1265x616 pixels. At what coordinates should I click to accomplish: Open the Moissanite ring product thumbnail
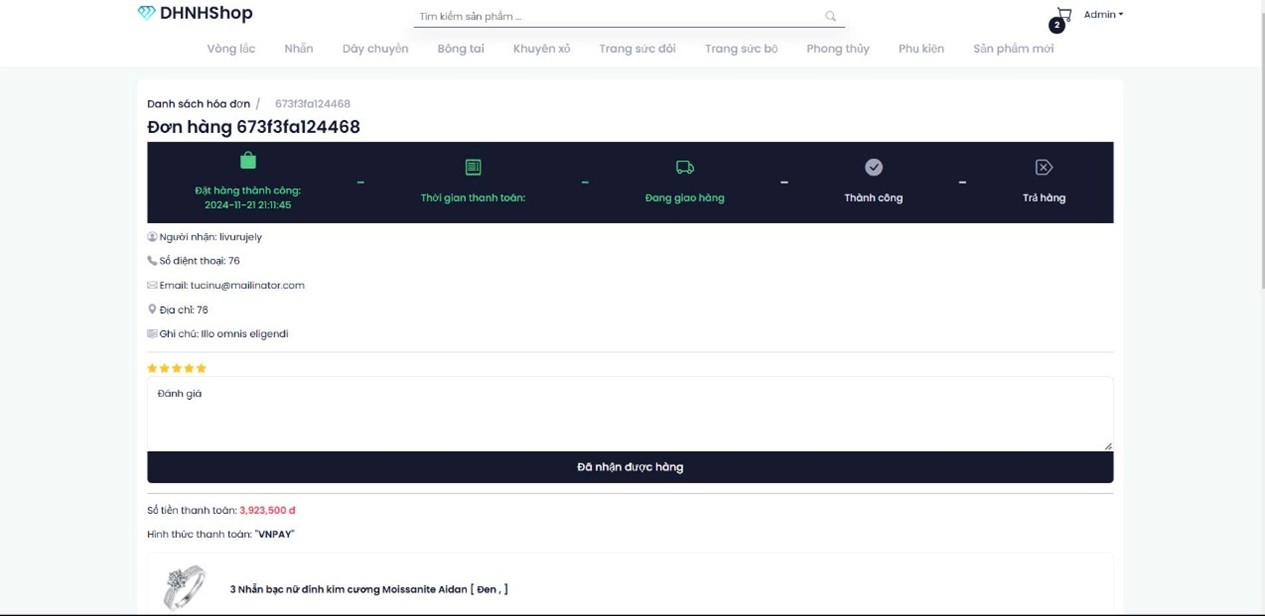coord(184,587)
